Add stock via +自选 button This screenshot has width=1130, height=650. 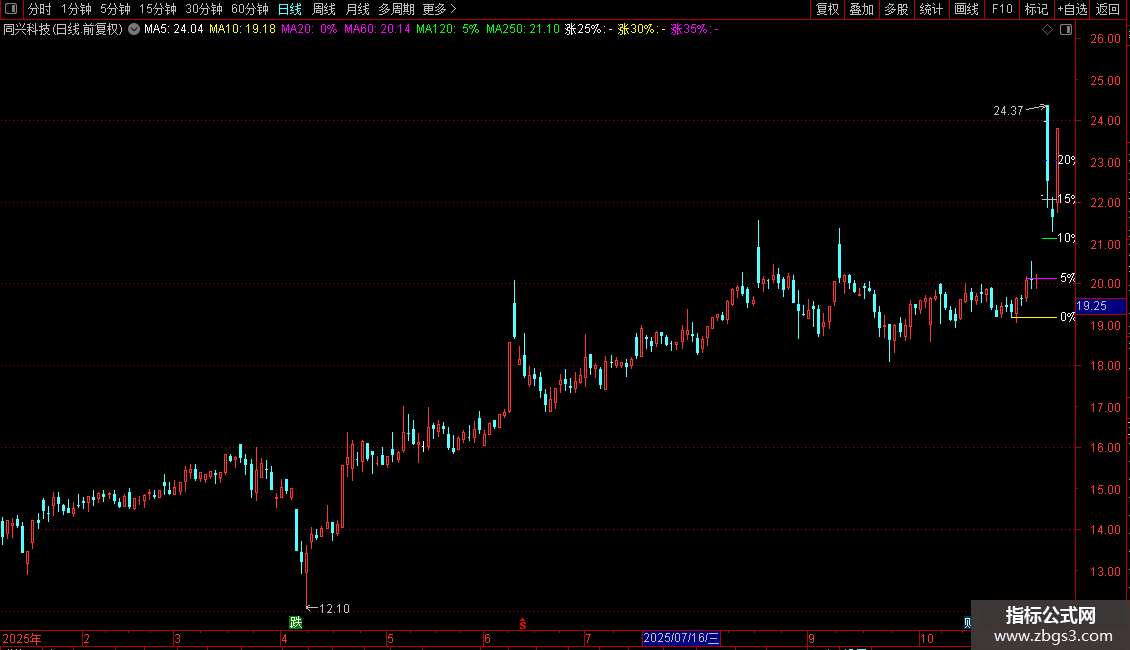(1072, 9)
